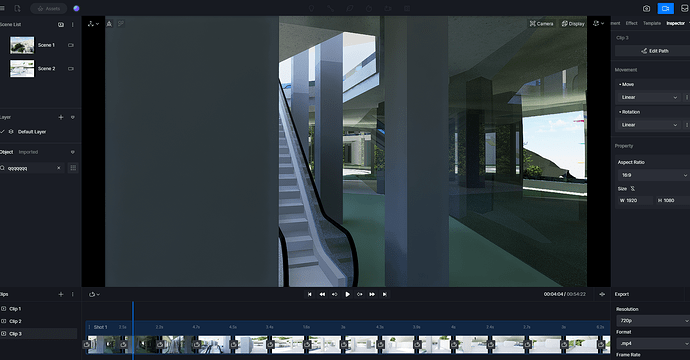
Task: Toggle Default Layer check mark
Action: 3,132
